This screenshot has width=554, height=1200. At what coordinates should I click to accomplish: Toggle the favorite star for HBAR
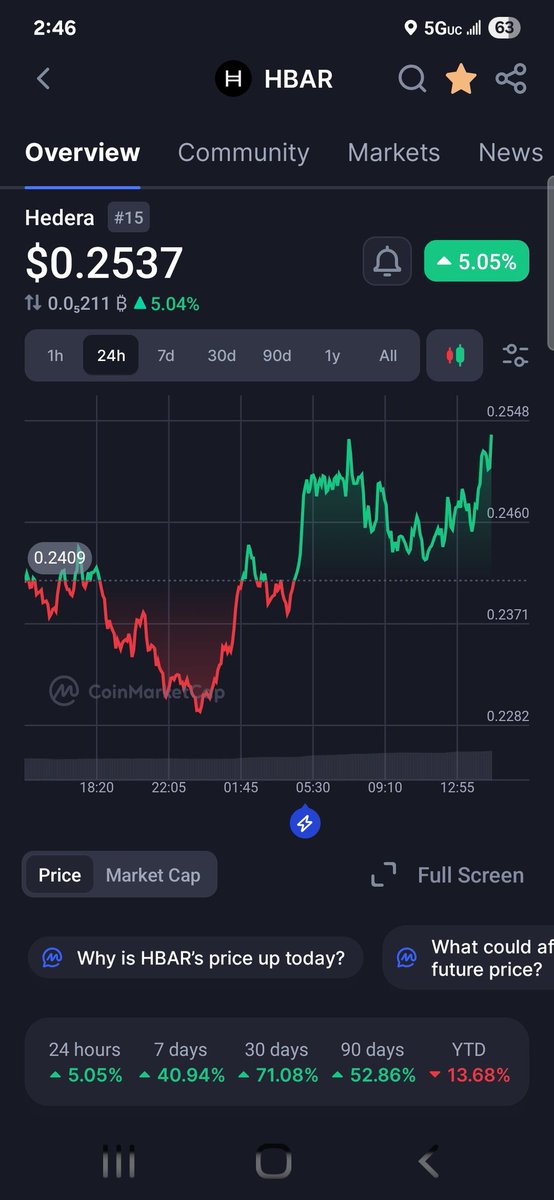460,78
